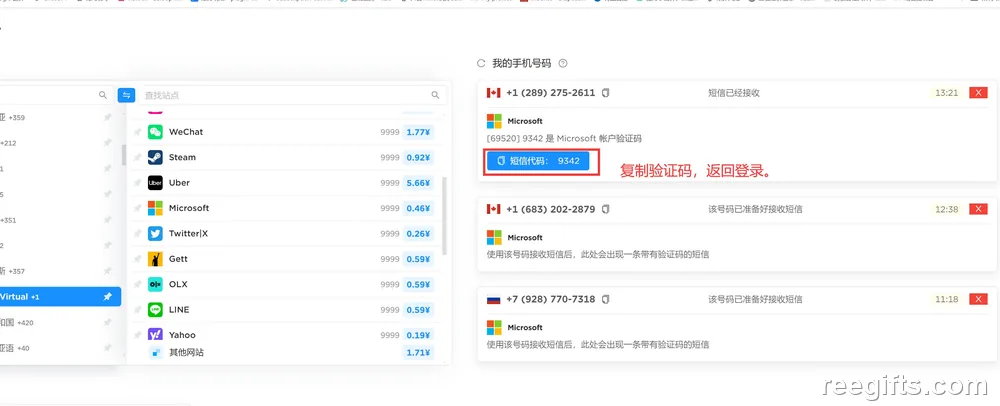This screenshot has width=1000, height=406.
Task: Cancel number +1 (683) 202-2879 with red X
Action: pos(978,209)
